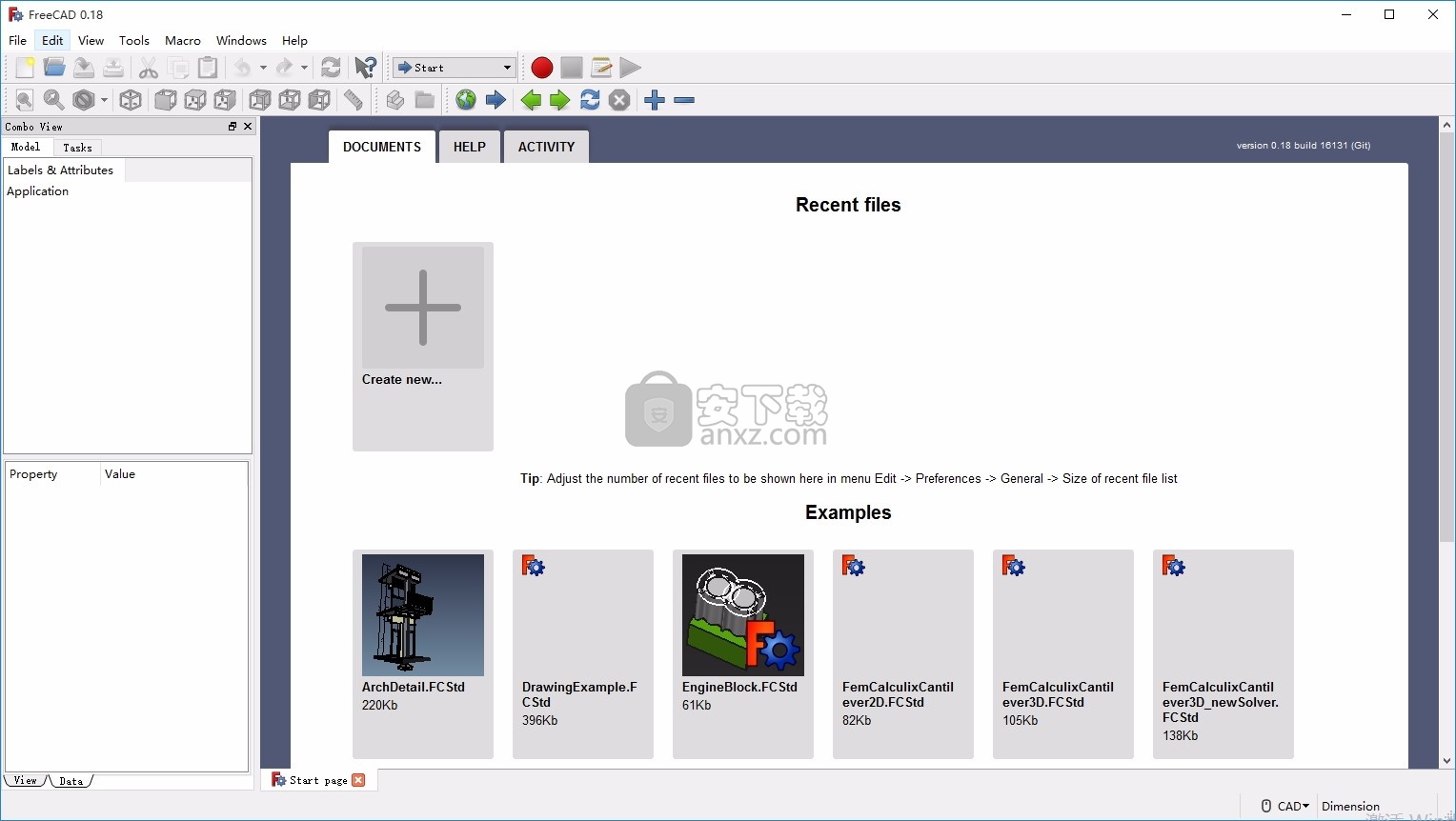Stop macro recording with square icon
Image resolution: width=1456 pixels, height=821 pixels.
pos(572,68)
